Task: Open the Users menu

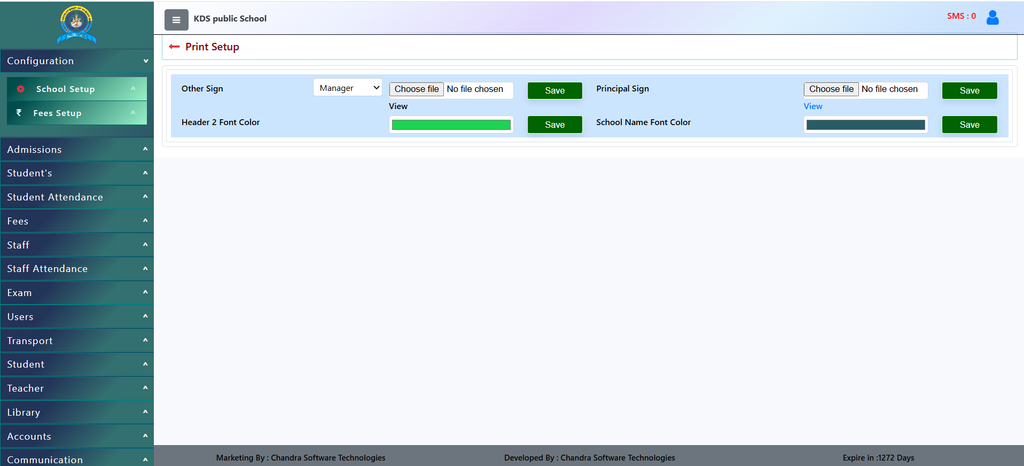Action: click(x=76, y=317)
